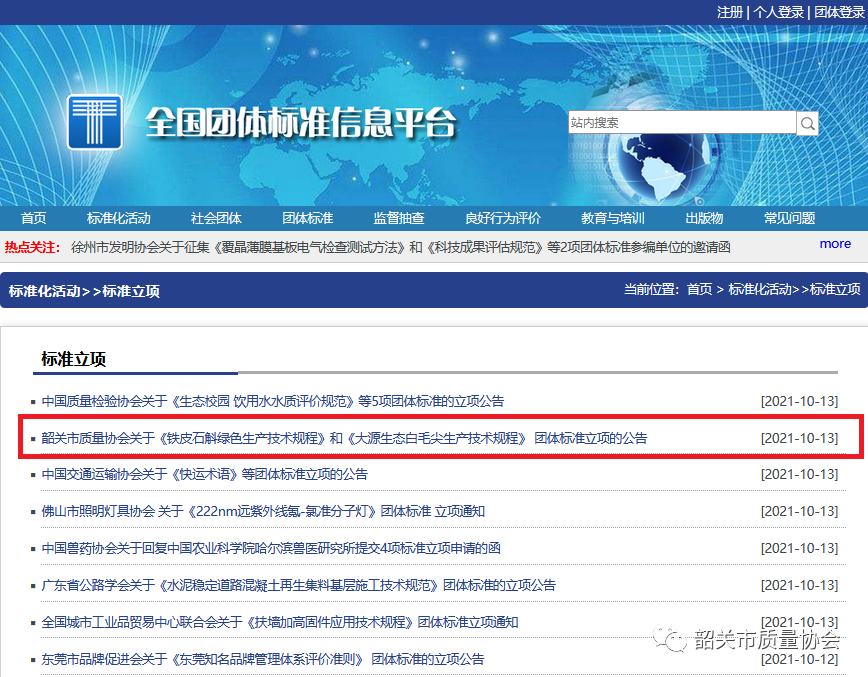
Task: Click the search magnifier icon
Action: [x=807, y=123]
